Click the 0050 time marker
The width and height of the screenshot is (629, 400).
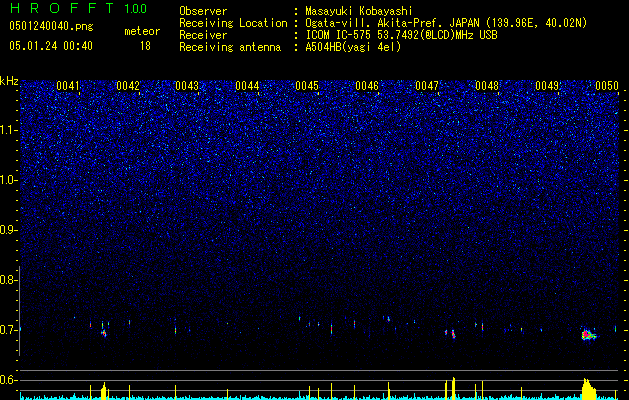pos(607,86)
